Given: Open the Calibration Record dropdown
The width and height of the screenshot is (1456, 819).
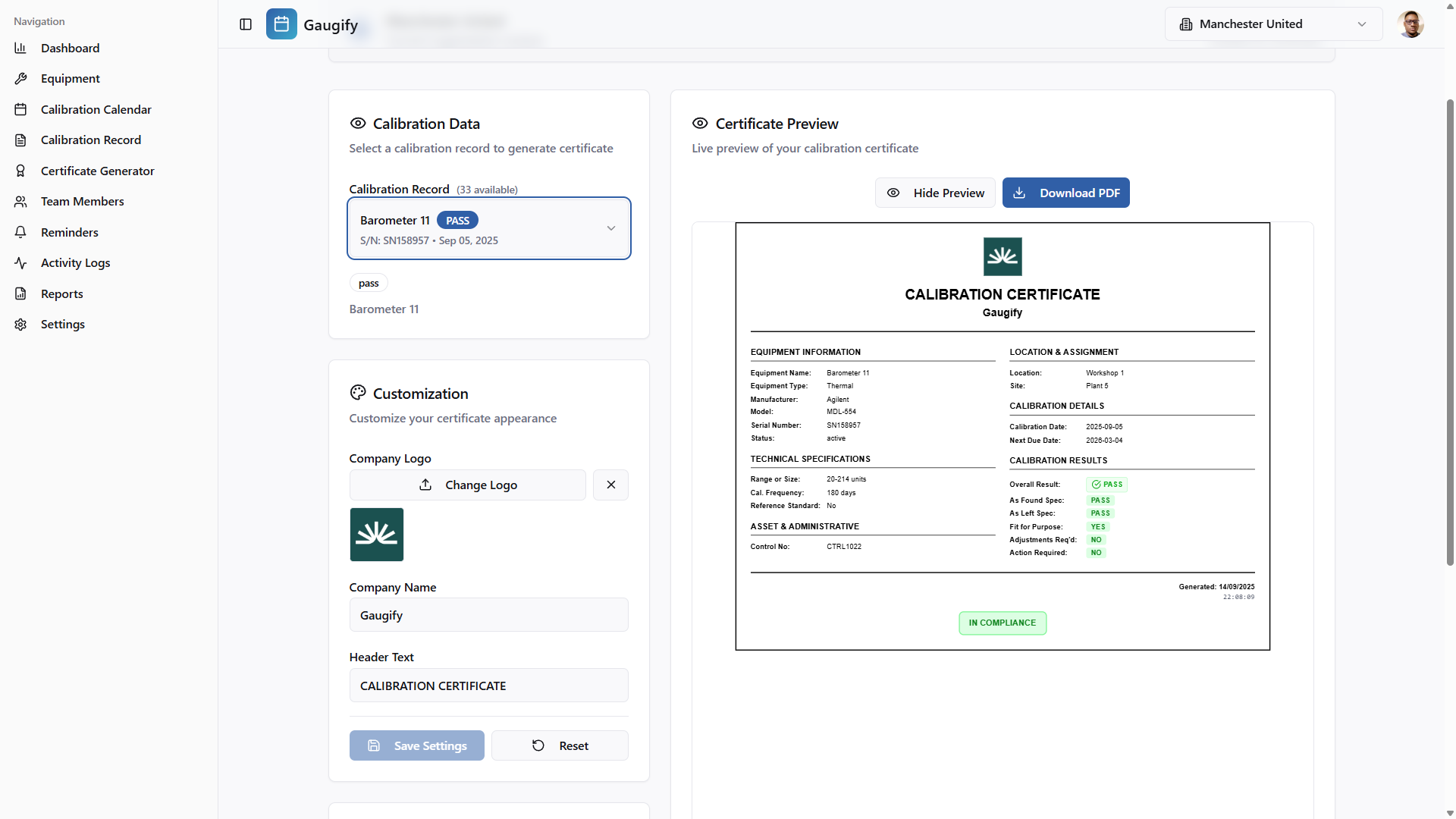Looking at the screenshot, I should click(x=489, y=228).
